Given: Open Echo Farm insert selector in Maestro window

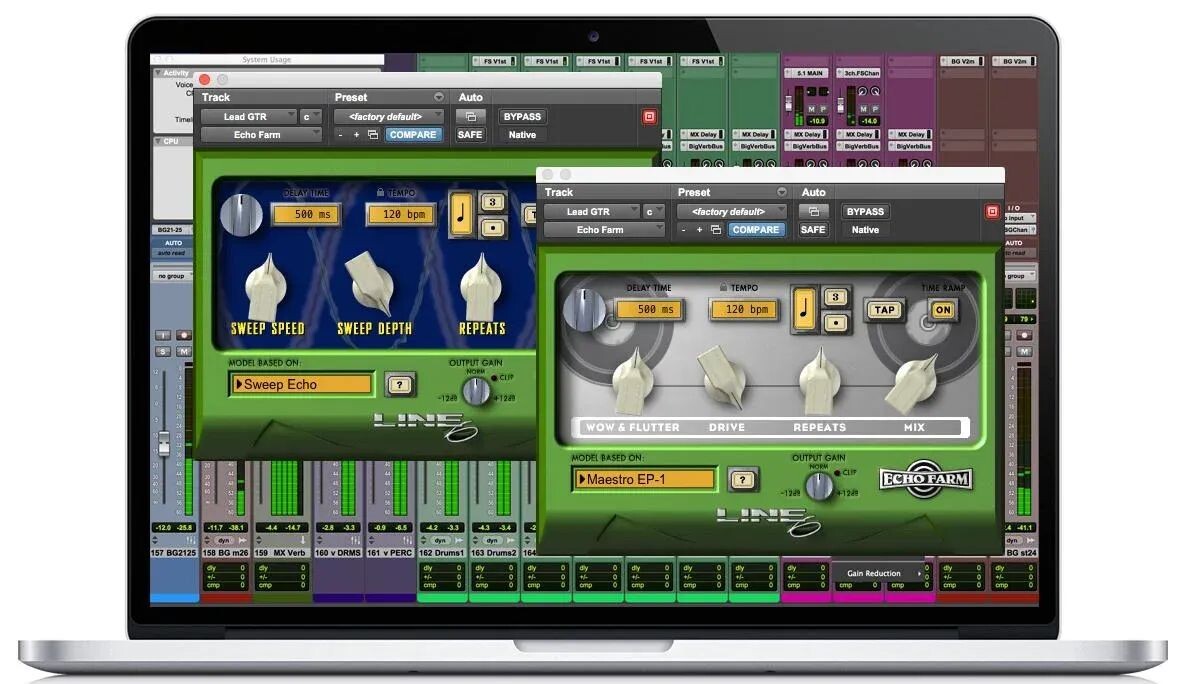Looking at the screenshot, I should (x=604, y=230).
